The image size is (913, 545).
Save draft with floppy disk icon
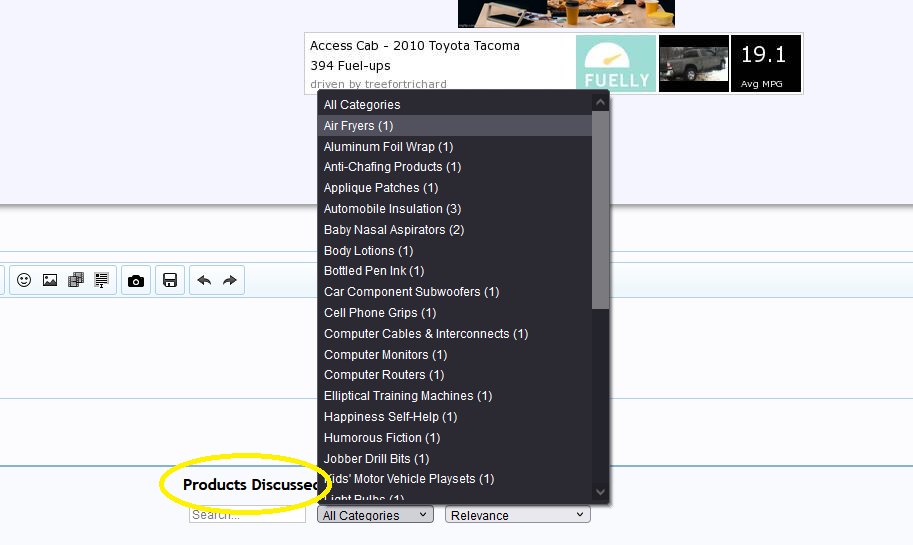point(170,281)
